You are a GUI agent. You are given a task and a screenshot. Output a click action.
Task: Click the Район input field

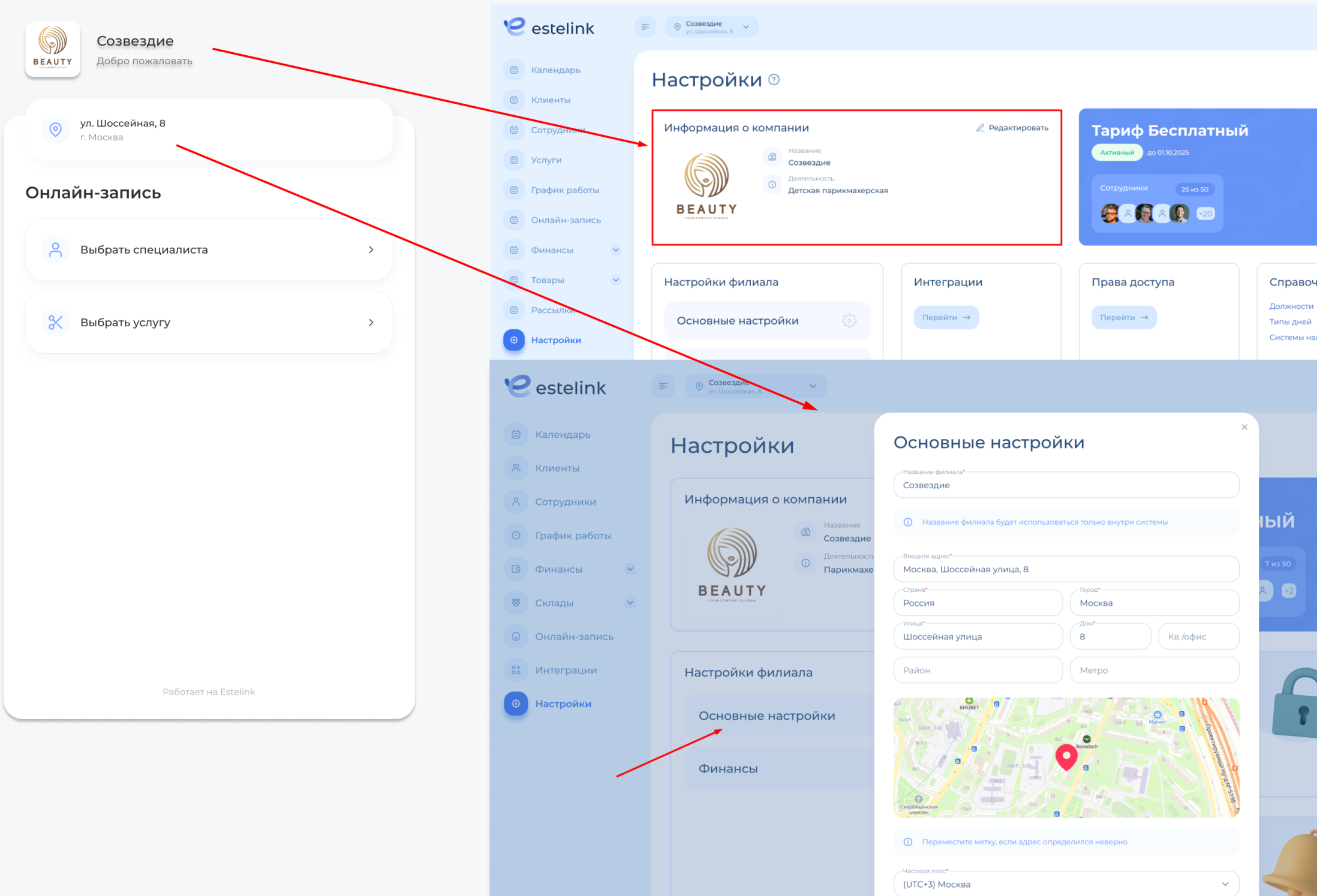pyautogui.click(x=978, y=670)
